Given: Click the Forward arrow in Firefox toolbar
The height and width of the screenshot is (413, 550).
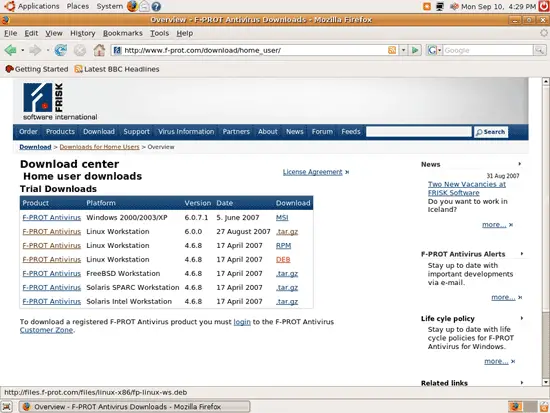Looking at the screenshot, I should click(35, 50).
